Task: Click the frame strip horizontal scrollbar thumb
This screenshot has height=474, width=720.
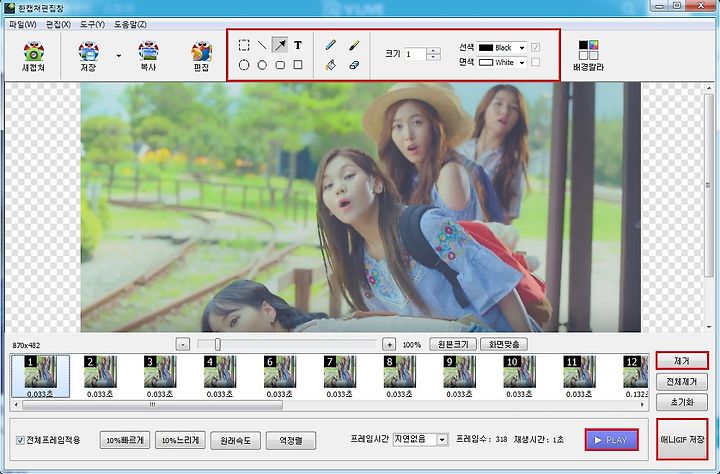Action: [152, 405]
